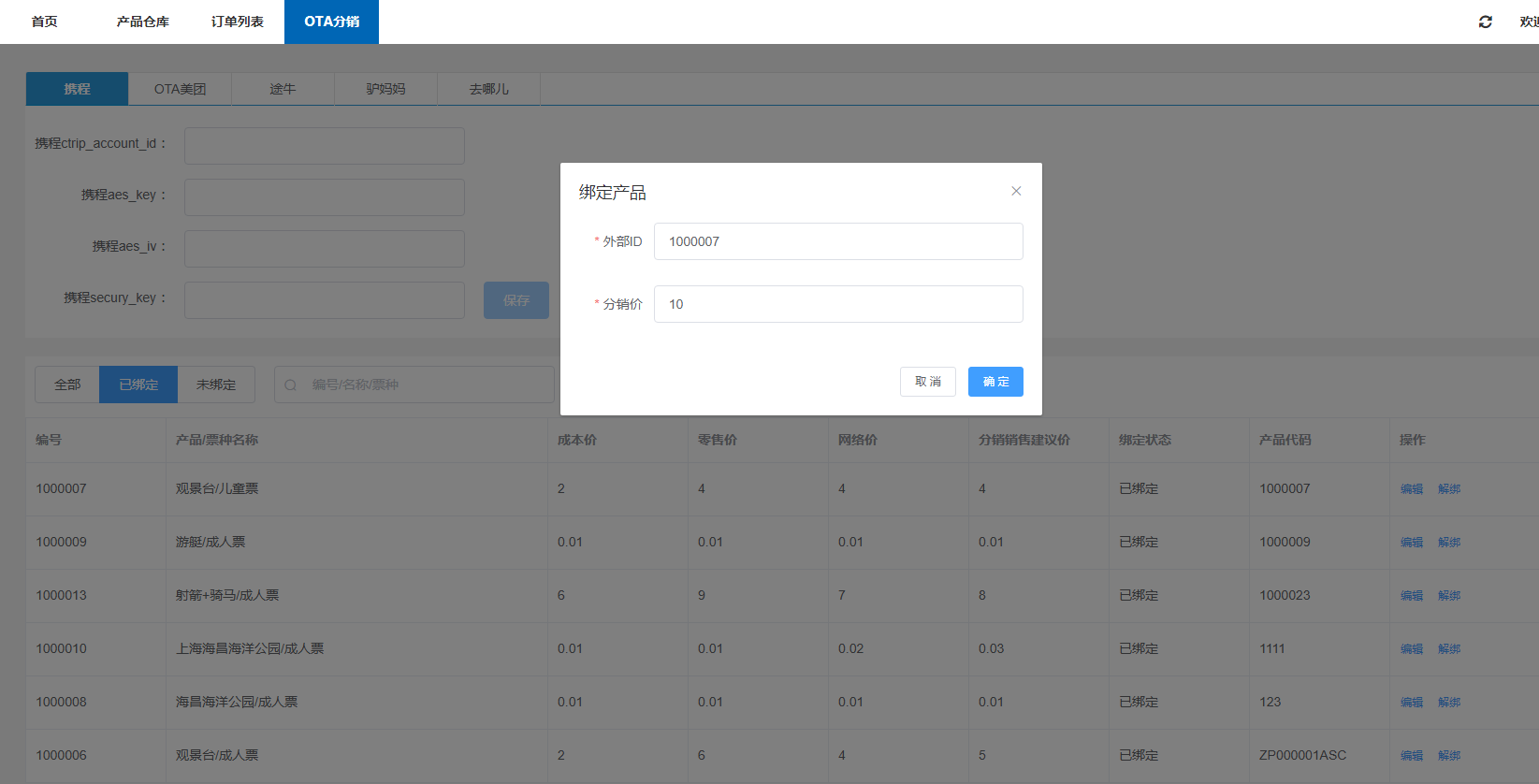Open the 首页 menu item
Image resolution: width=1539 pixels, height=784 pixels.
pyautogui.click(x=45, y=22)
